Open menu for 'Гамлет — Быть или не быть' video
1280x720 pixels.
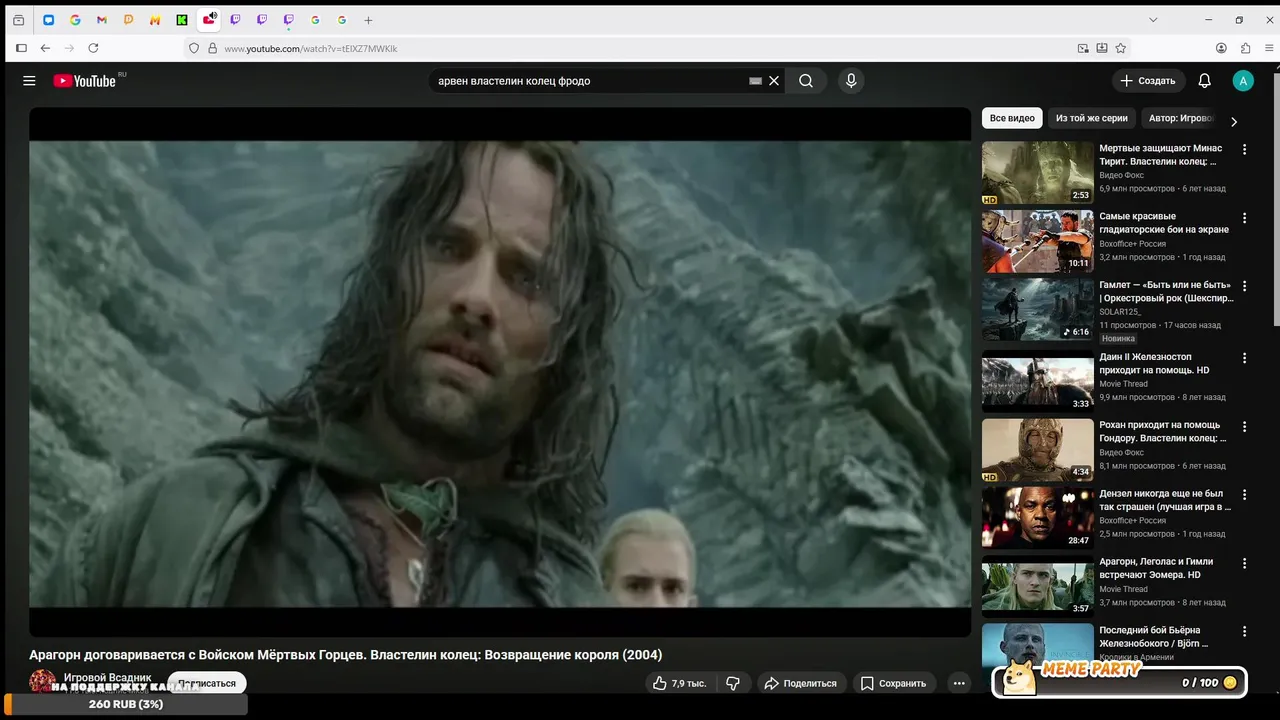point(1245,287)
